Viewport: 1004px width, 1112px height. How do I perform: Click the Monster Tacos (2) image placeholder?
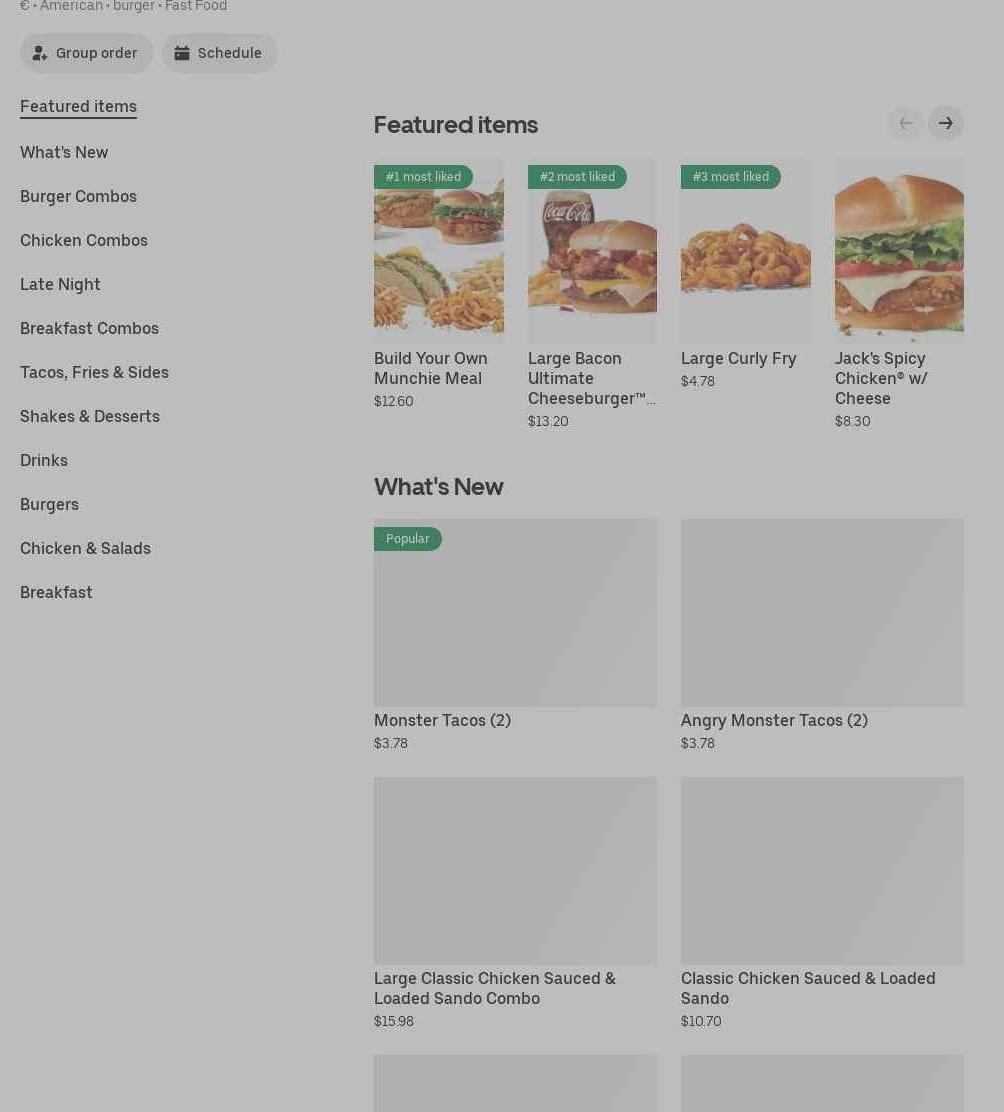tap(515, 613)
